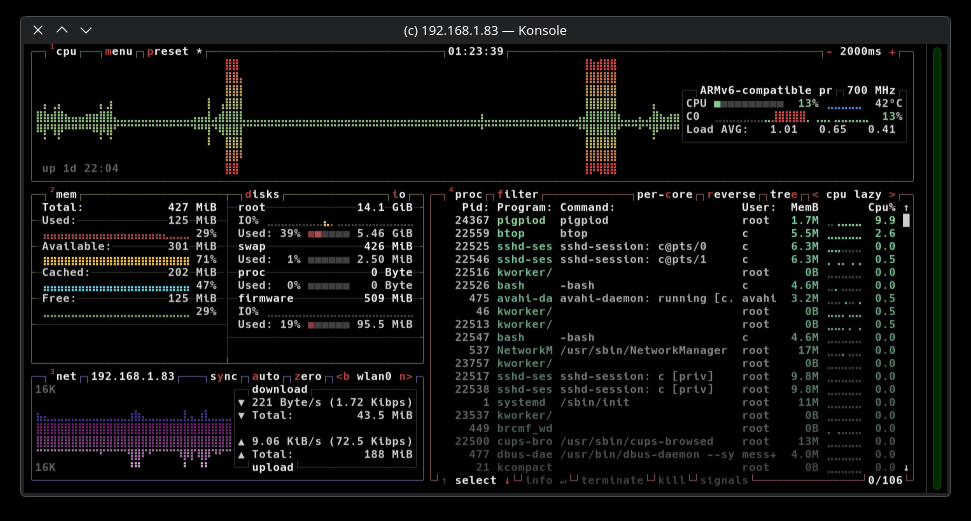The height and width of the screenshot is (521, 971).
Task: Cycle the preset option in cpu box
Action: [168, 52]
